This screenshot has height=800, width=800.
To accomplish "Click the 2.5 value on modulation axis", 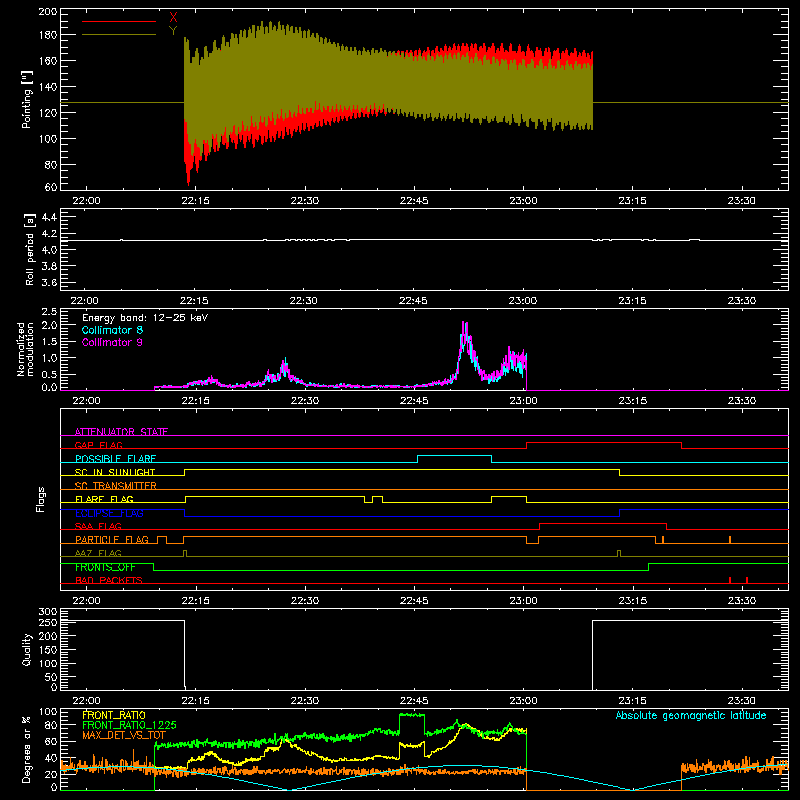I will coord(49,312).
